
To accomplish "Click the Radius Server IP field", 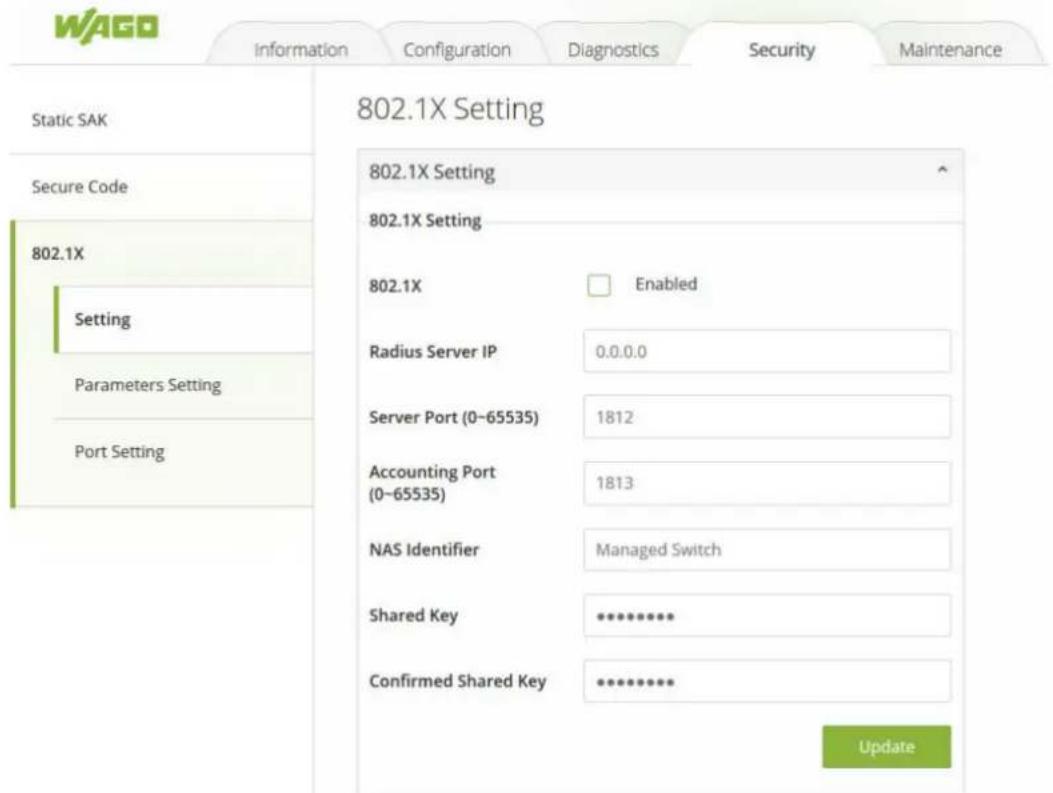I will click(767, 351).
